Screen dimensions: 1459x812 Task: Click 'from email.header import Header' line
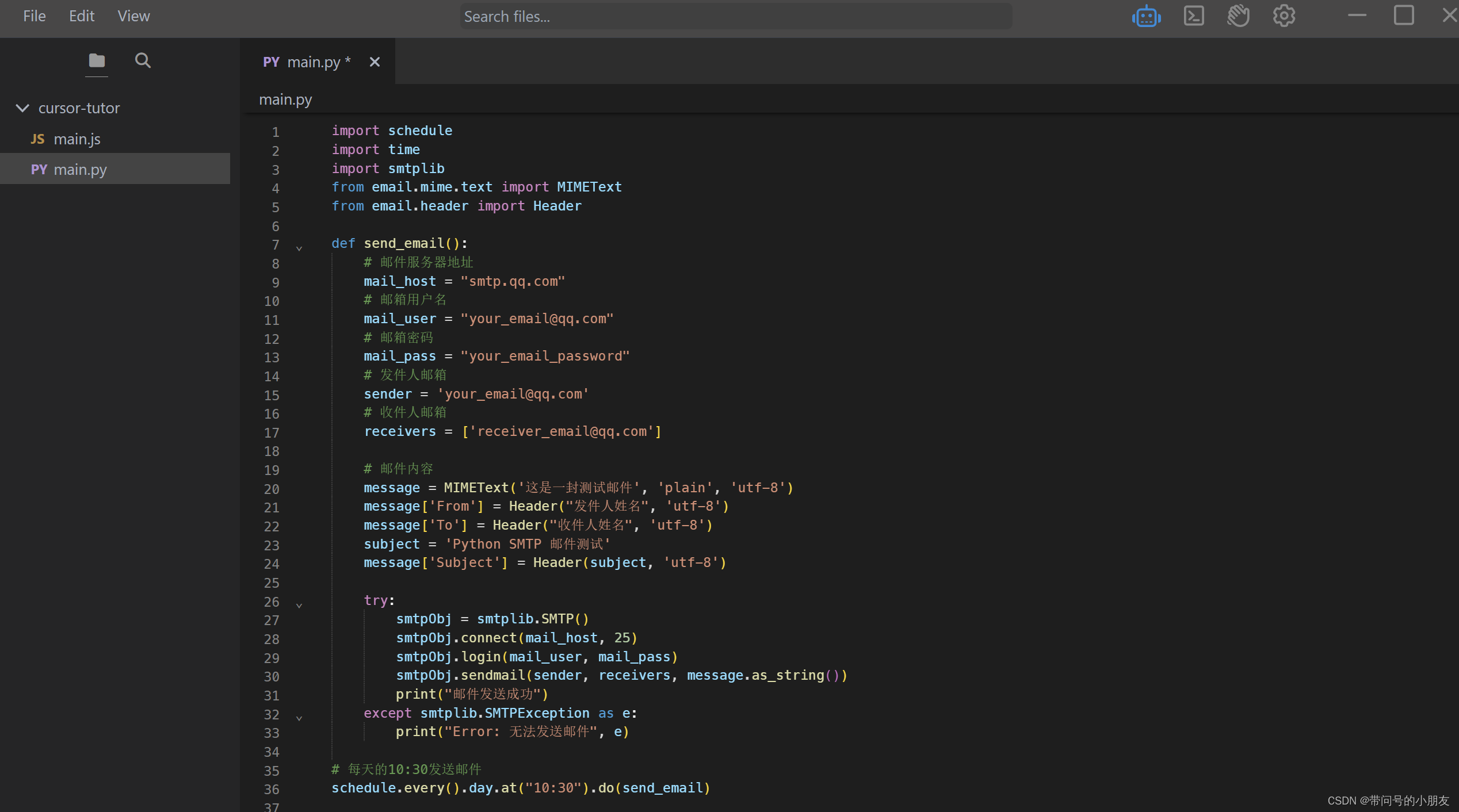(456, 206)
